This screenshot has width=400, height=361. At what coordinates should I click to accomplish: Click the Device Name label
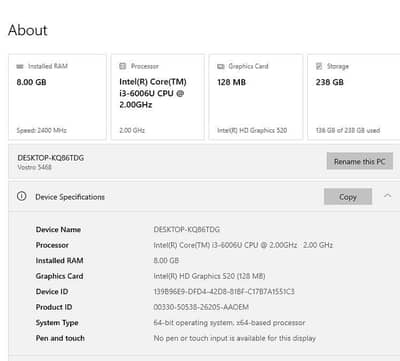pos(58,229)
